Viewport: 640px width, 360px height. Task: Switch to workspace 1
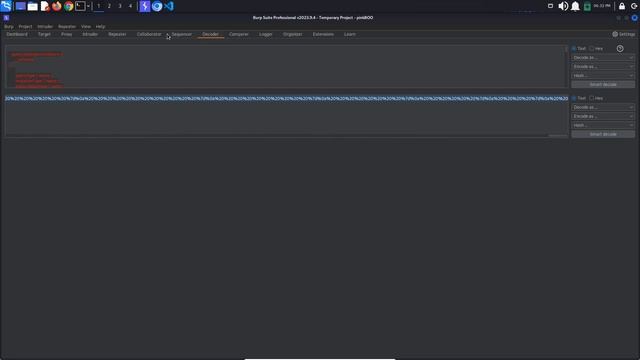[x=98, y=6]
